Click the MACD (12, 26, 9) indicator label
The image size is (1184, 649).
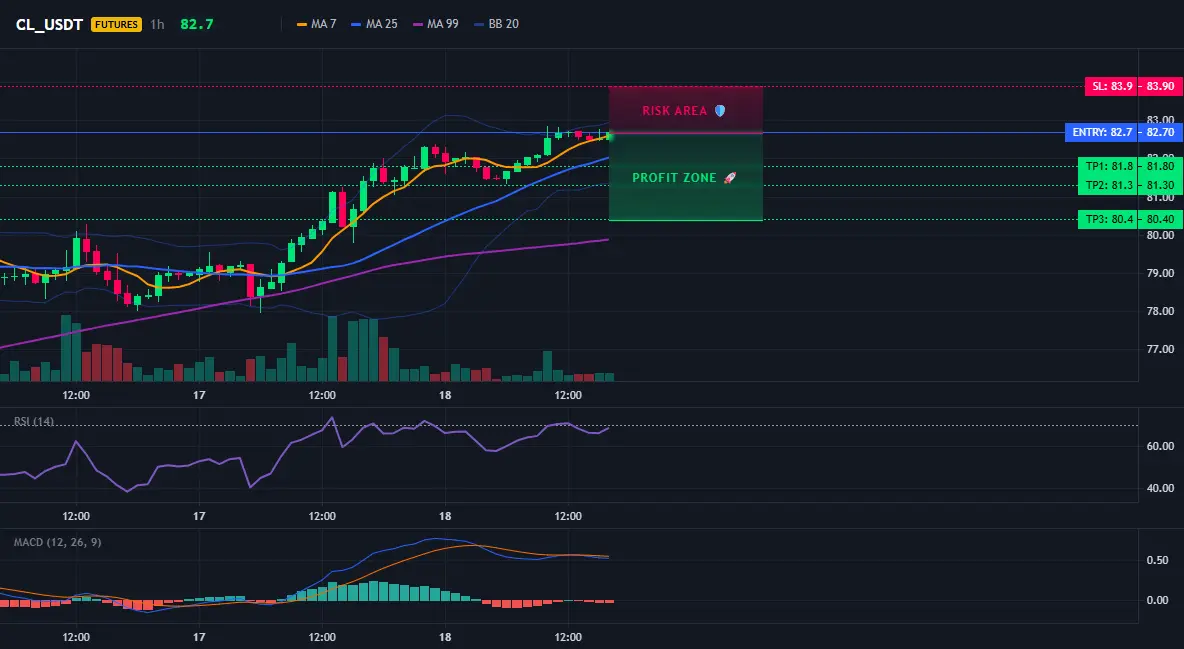point(57,542)
